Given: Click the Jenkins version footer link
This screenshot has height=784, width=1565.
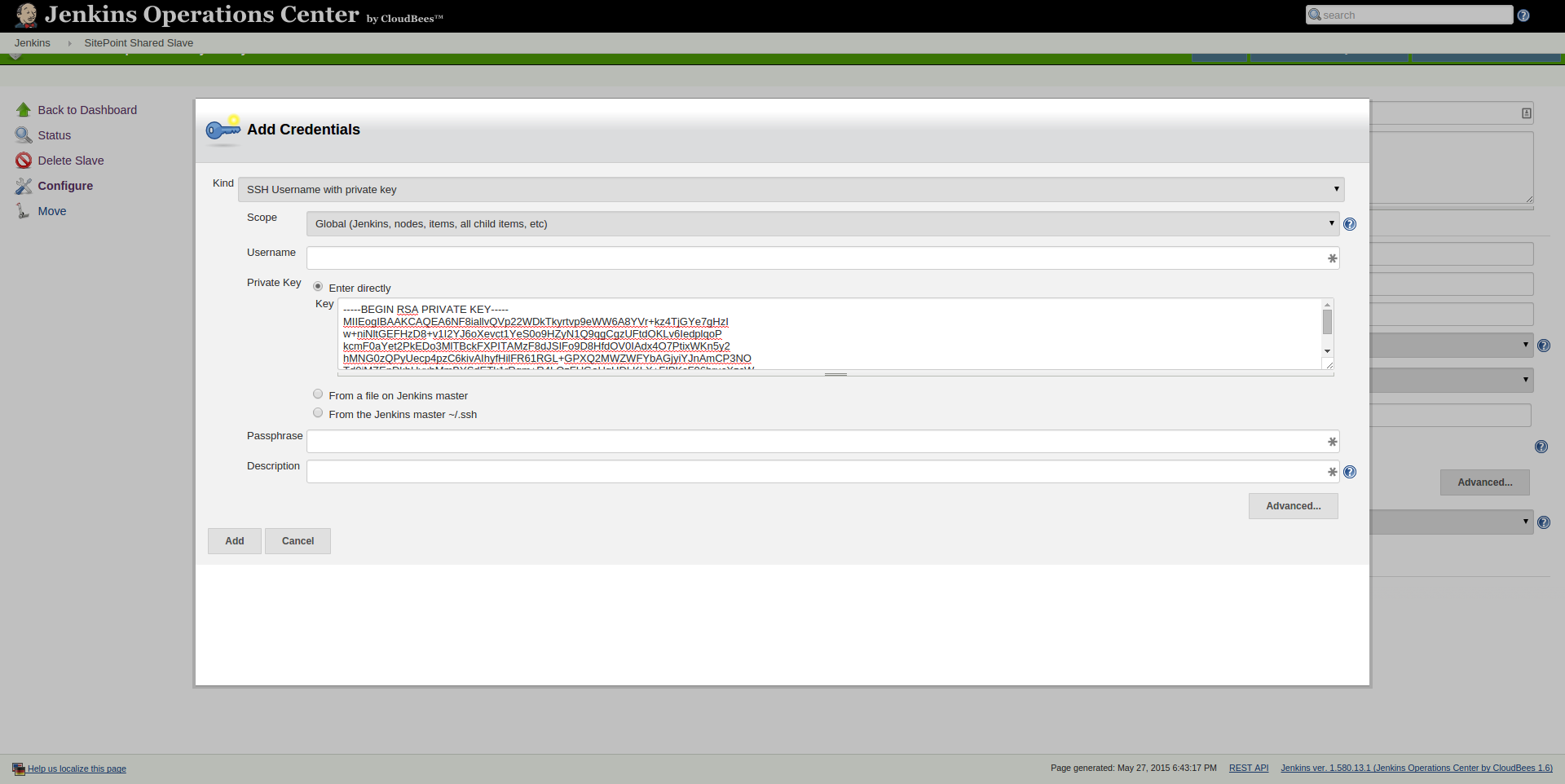Looking at the screenshot, I should [1417, 769].
